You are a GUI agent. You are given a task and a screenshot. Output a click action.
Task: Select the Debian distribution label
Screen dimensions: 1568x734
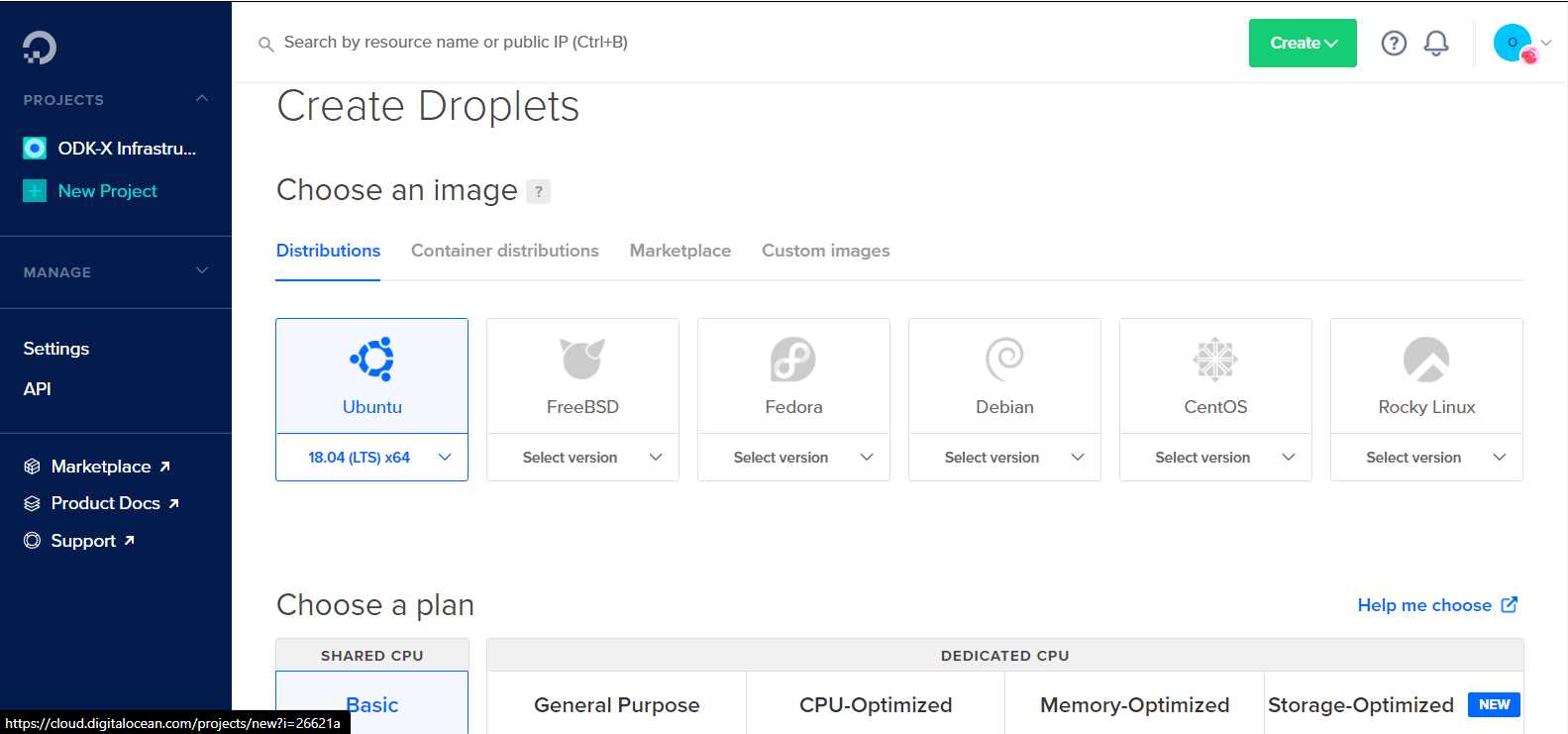pos(1004,407)
